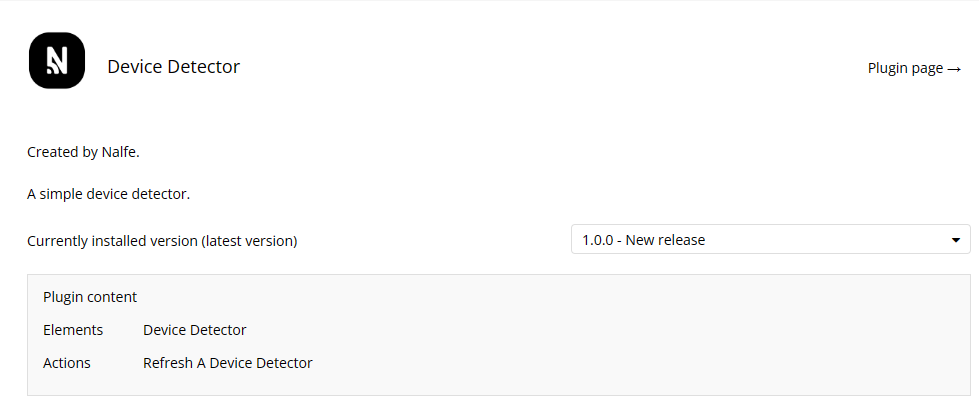Image resolution: width=979 pixels, height=416 pixels.
Task: Select the Actions row label
Action: (67, 363)
